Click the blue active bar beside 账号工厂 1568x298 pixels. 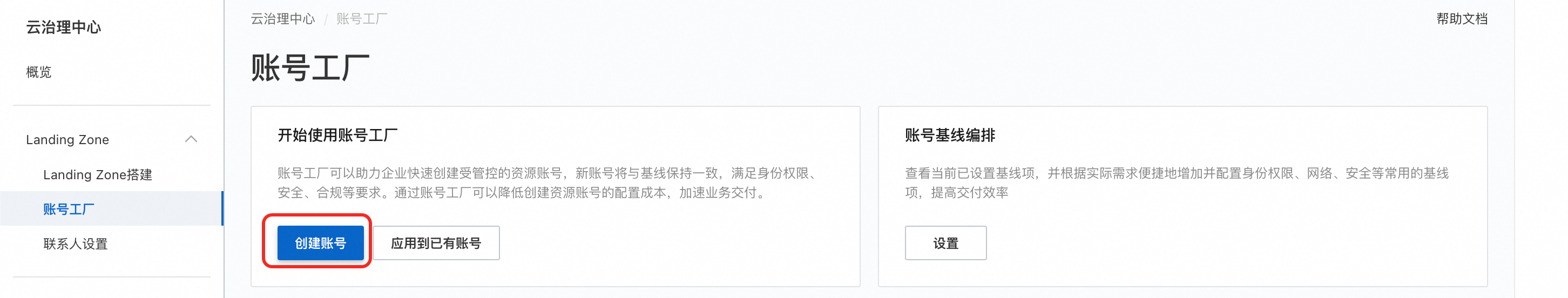click(x=222, y=208)
